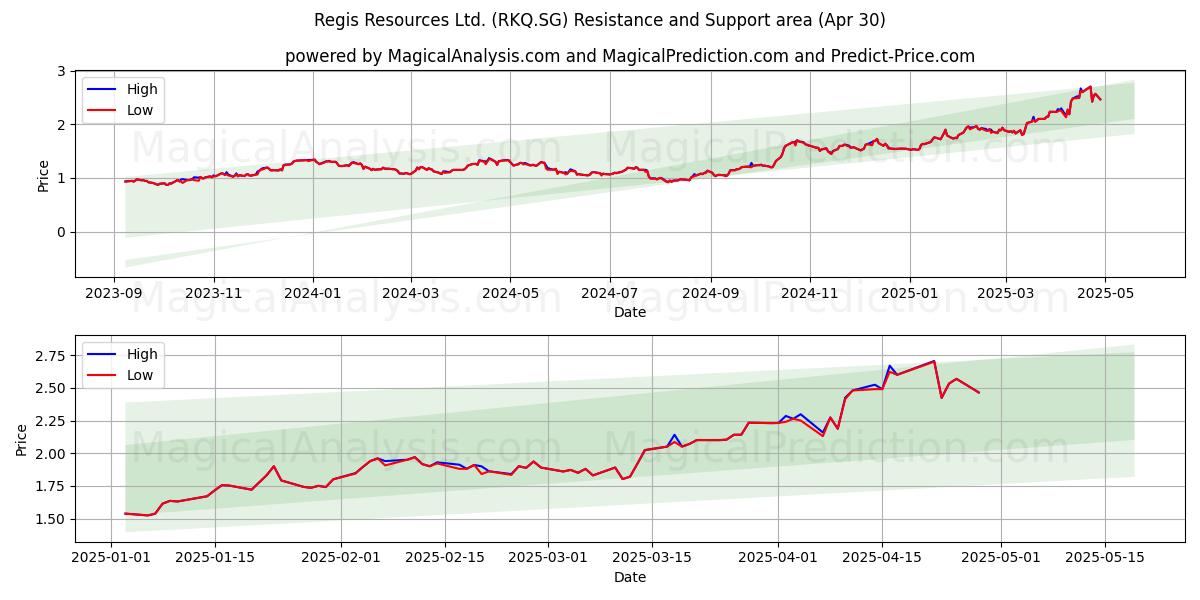Click the last data point of the bottom chart line
This screenshot has width=1200, height=600.
(x=979, y=392)
